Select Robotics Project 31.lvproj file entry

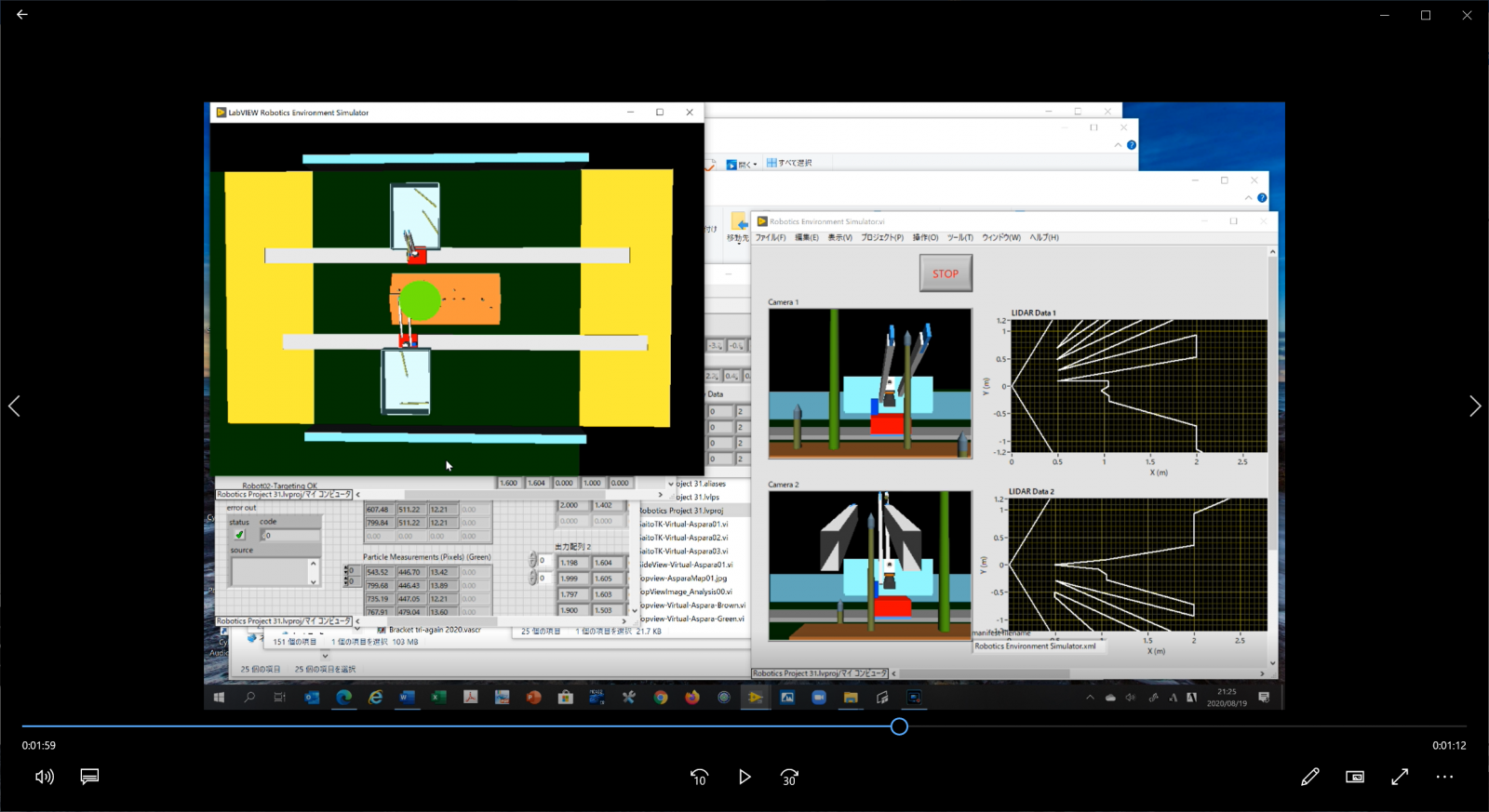681,511
